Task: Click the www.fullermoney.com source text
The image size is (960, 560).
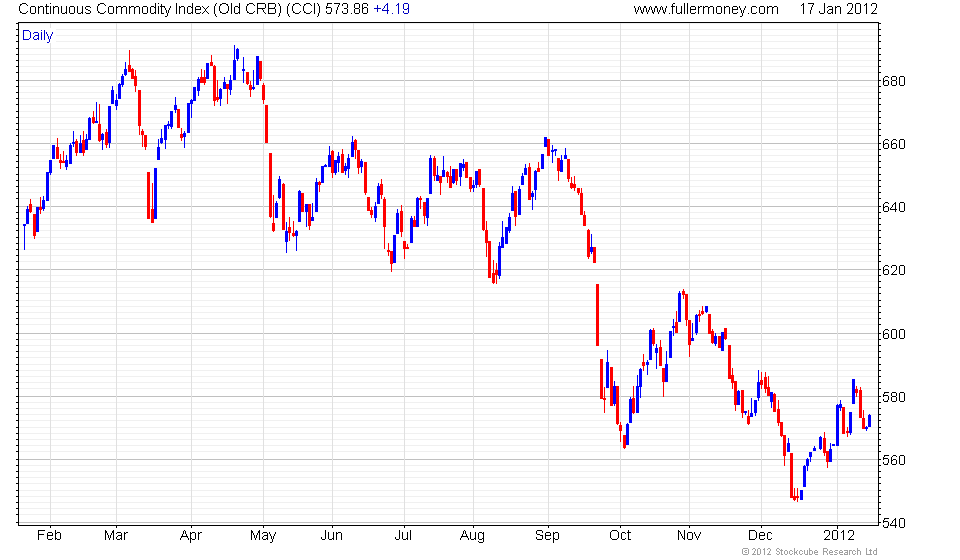Action: (706, 9)
